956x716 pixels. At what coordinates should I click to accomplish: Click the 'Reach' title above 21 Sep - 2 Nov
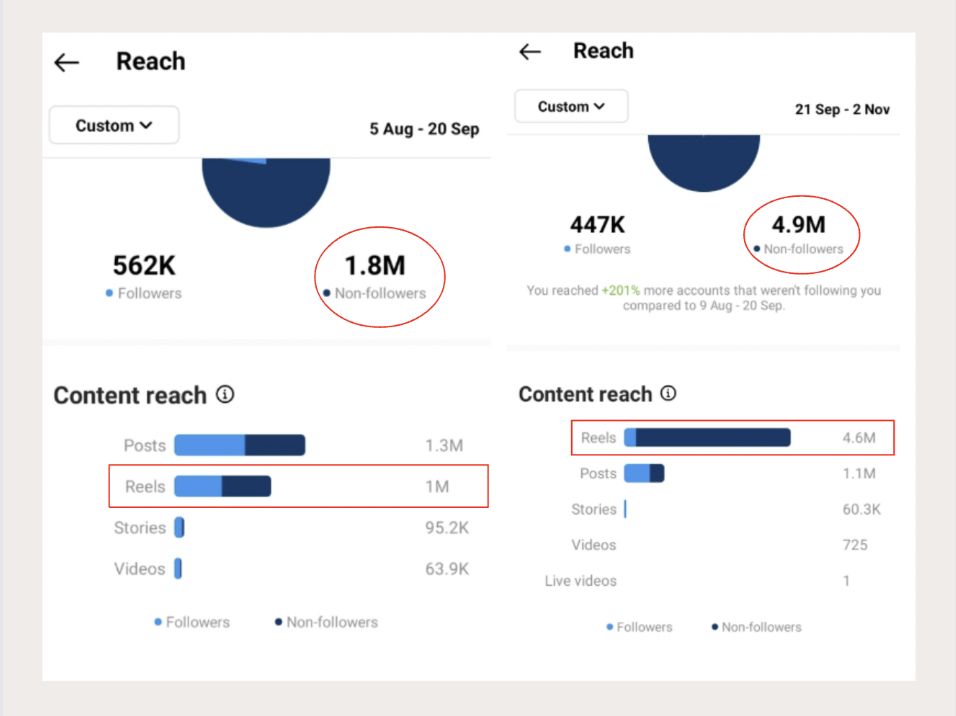click(x=604, y=51)
